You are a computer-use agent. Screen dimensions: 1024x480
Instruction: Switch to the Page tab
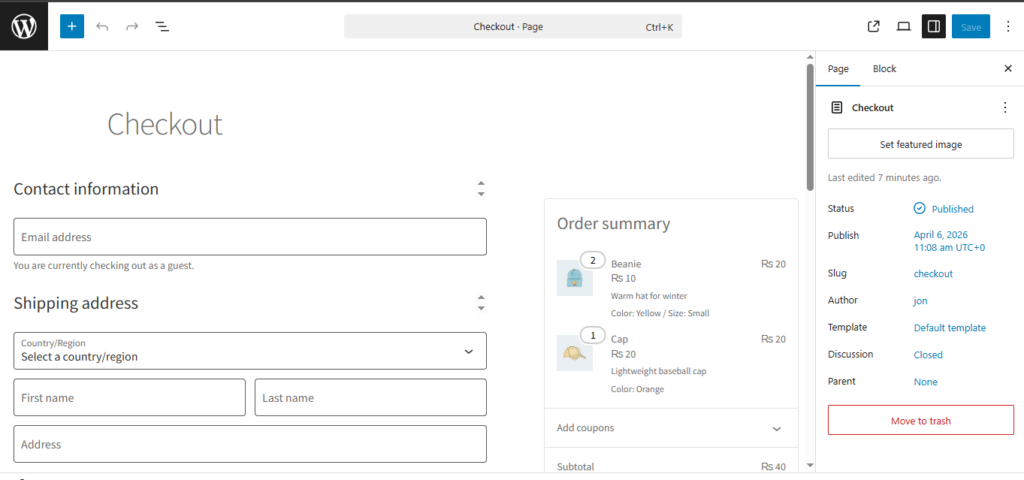coord(838,69)
